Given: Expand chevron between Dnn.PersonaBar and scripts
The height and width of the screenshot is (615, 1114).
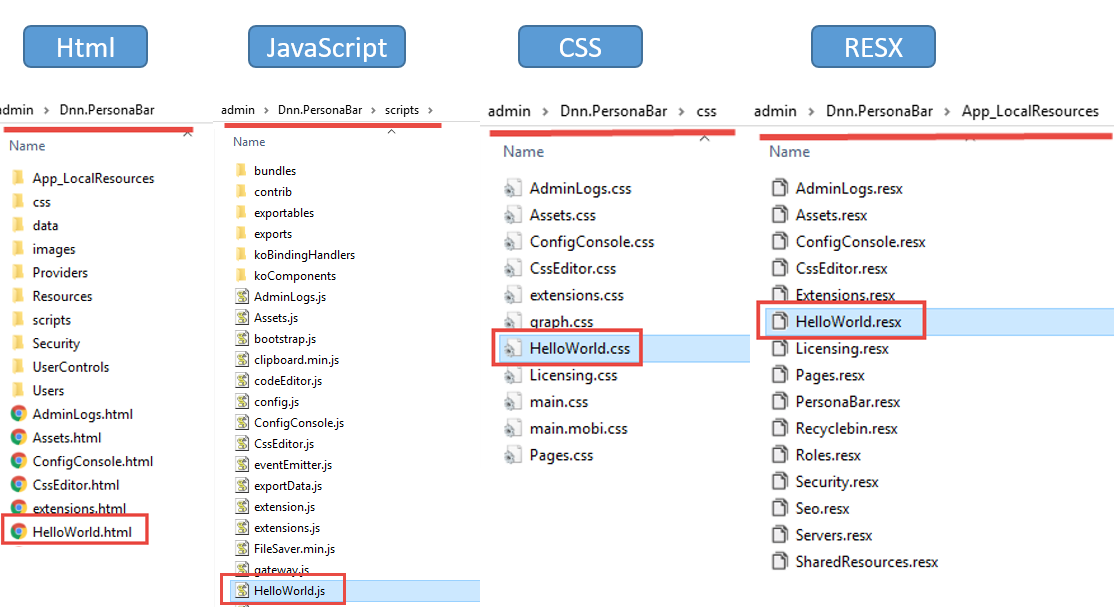Looking at the screenshot, I should click(x=374, y=110).
